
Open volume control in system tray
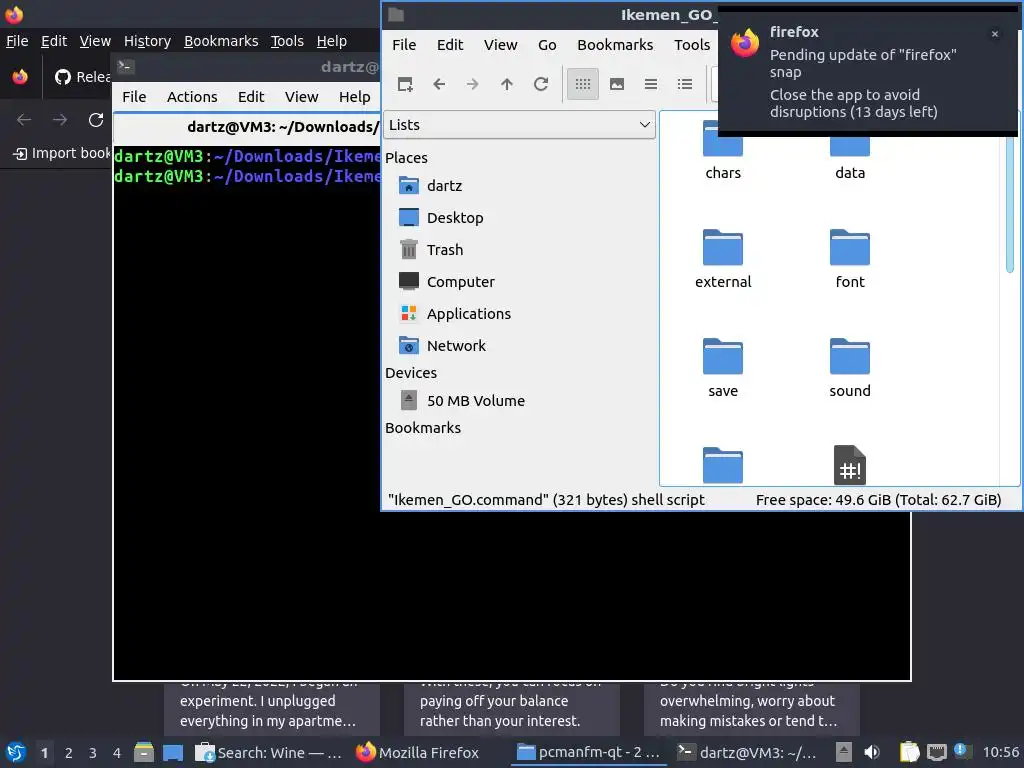[872, 752]
